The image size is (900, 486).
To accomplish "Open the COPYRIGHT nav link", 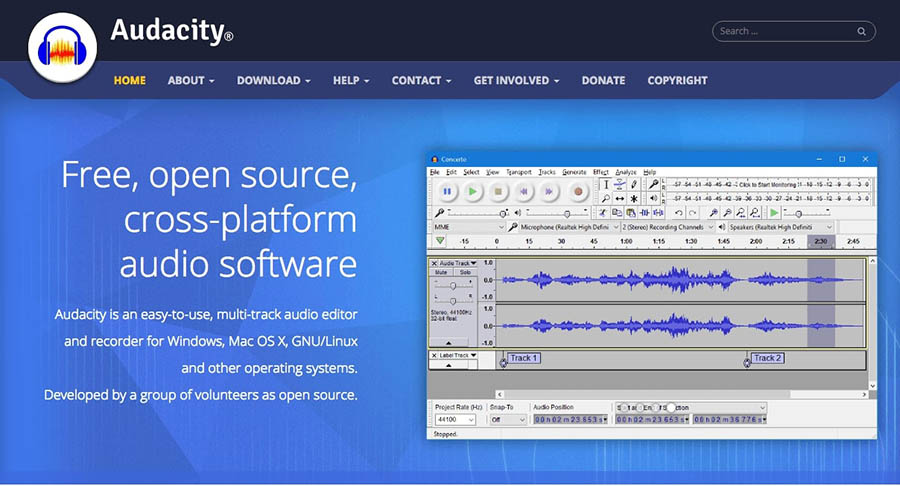I will point(677,80).
